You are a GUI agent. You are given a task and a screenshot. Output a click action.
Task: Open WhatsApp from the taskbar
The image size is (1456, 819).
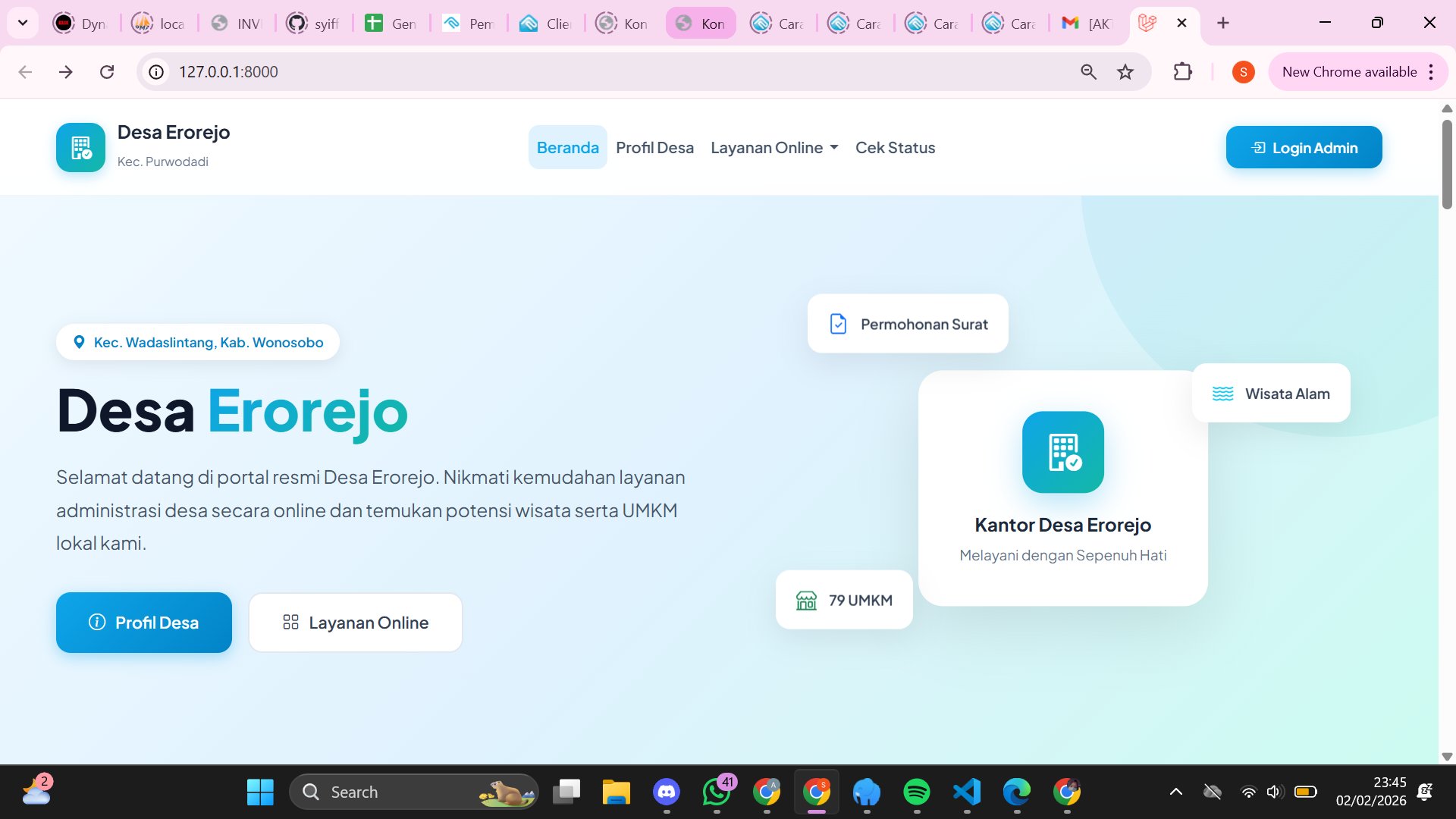click(x=717, y=792)
